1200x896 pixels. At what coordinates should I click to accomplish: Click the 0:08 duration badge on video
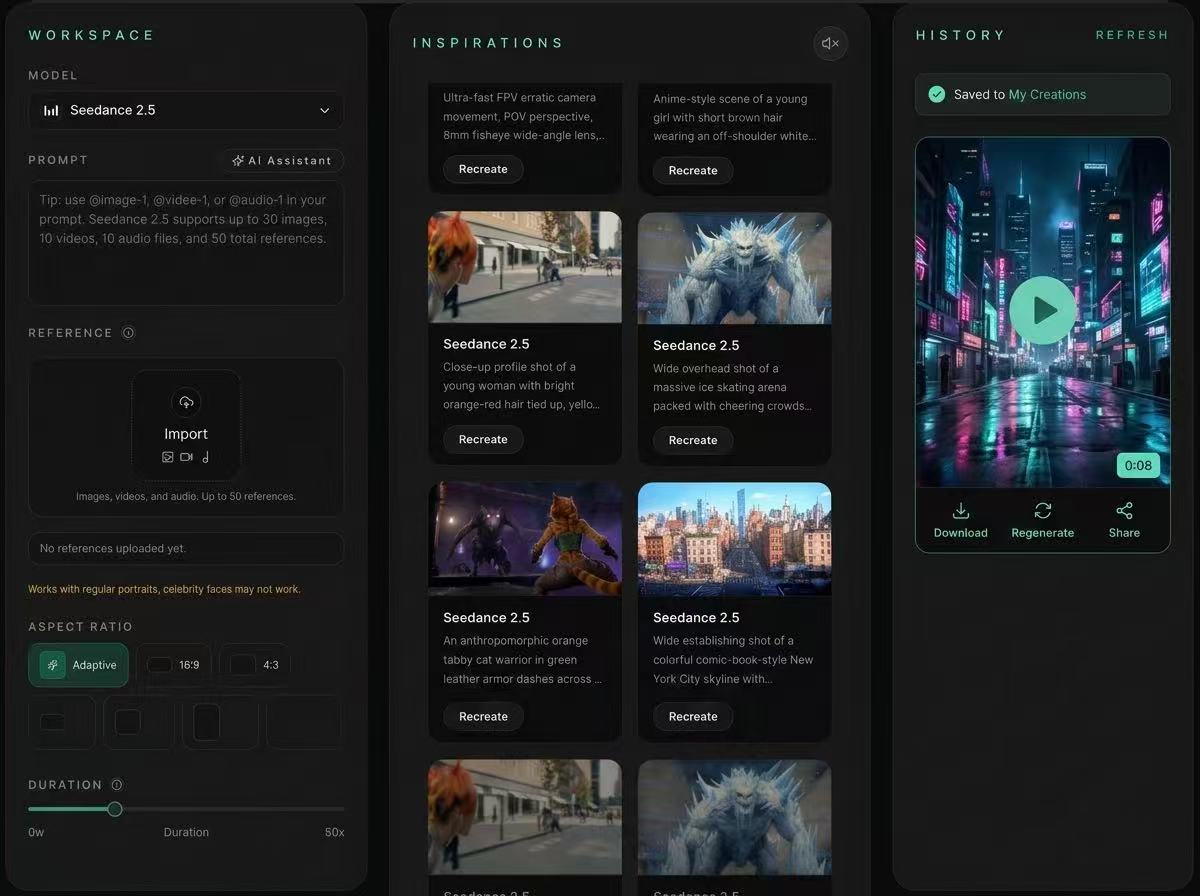point(1138,465)
